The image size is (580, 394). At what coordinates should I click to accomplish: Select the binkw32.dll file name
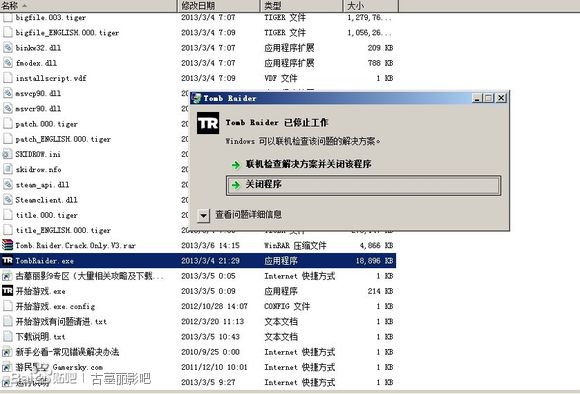[38, 48]
